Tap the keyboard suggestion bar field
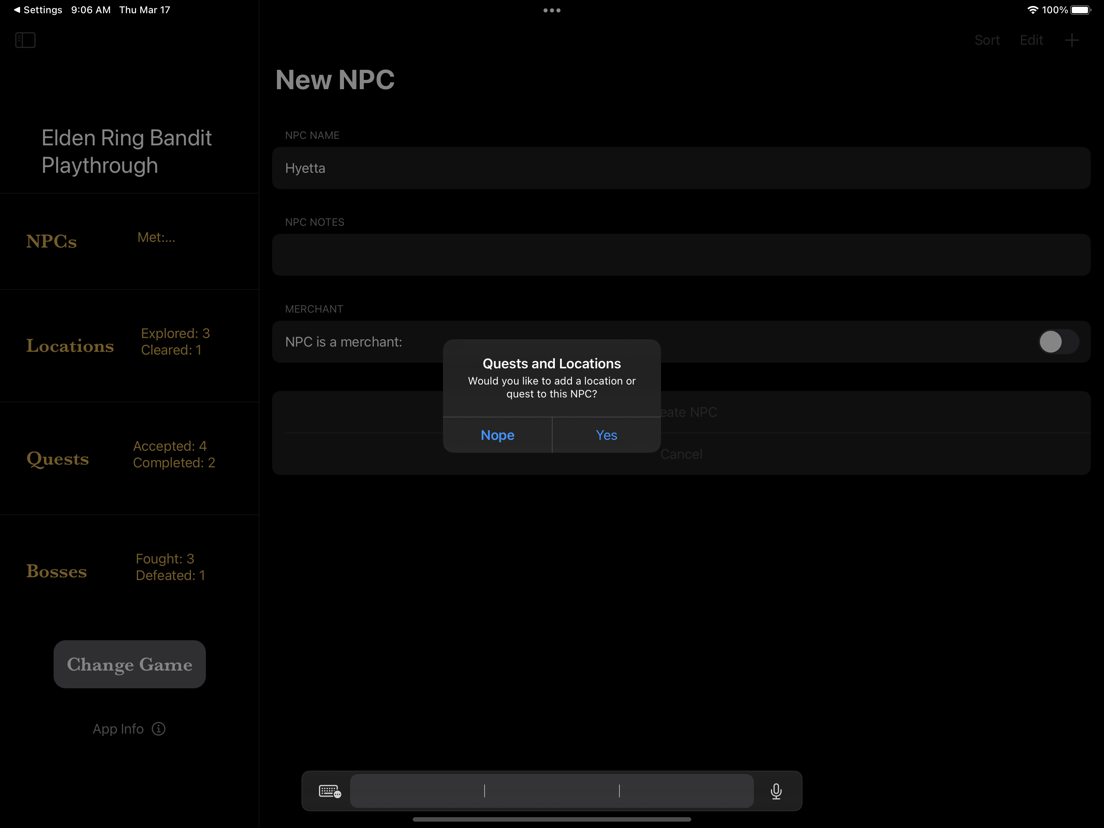The height and width of the screenshot is (828, 1104). pos(551,791)
